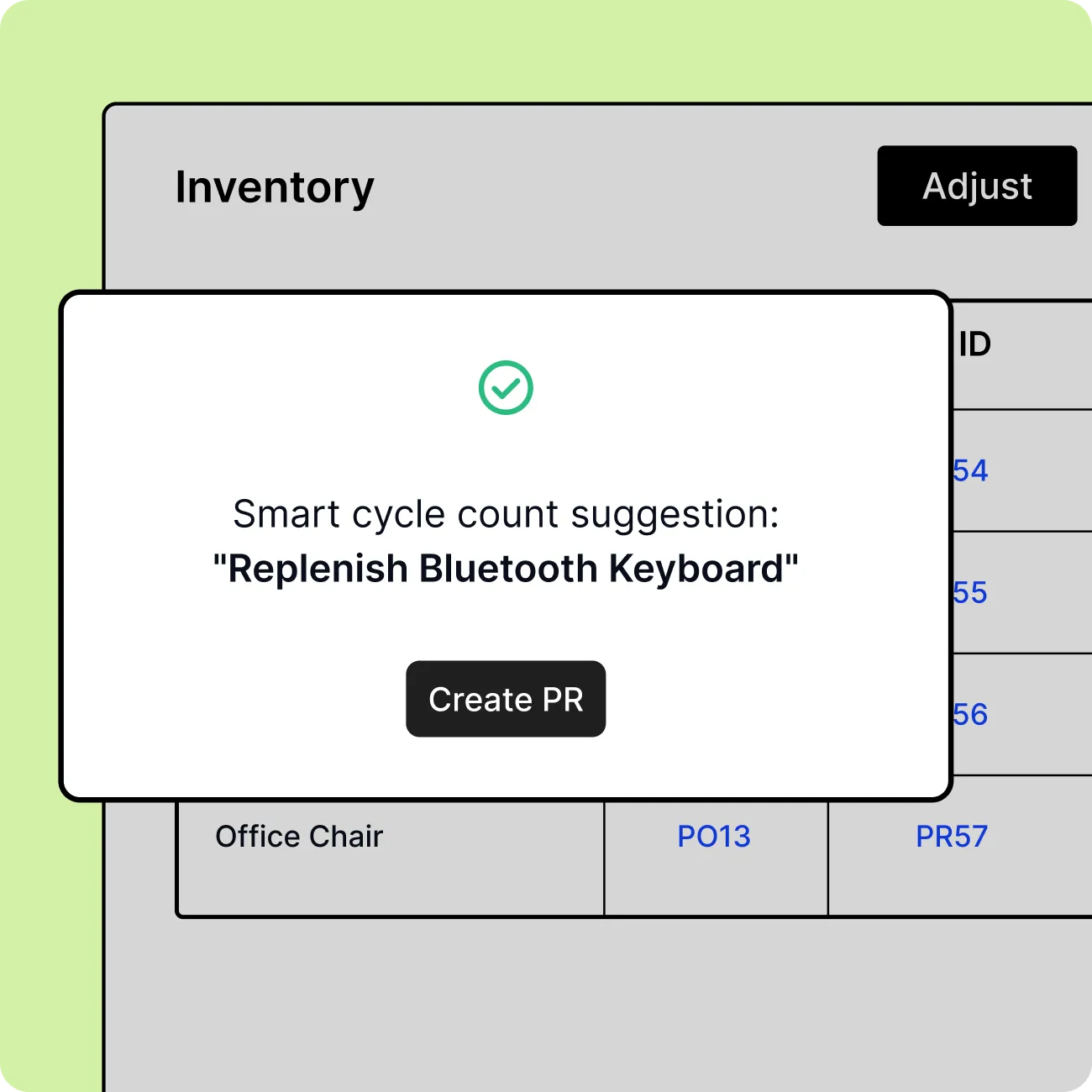Click the gray space between Inventory and Adjust
The width and height of the screenshot is (1092, 1092).
[x=626, y=186]
